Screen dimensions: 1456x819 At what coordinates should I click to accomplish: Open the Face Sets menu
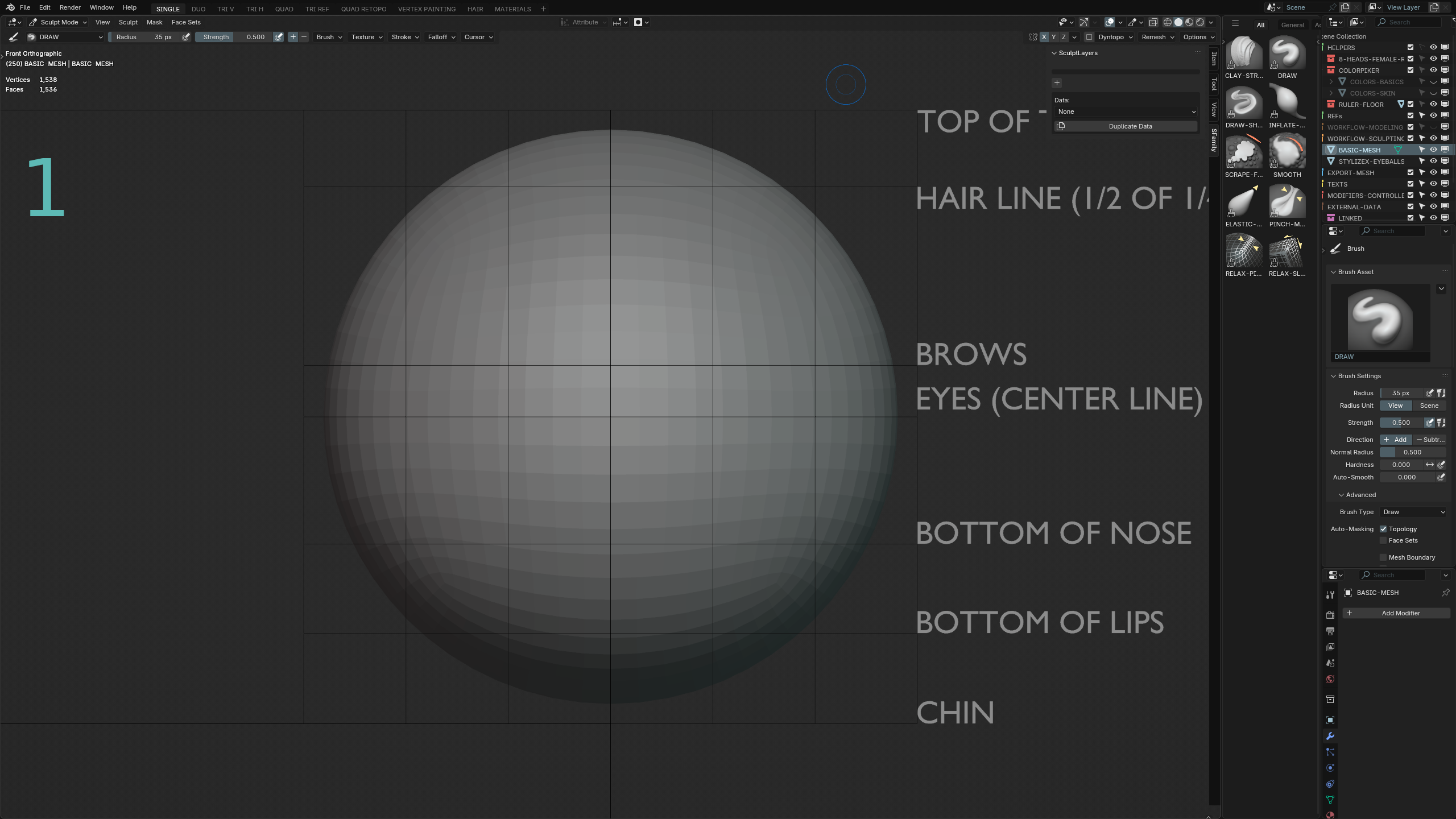point(186,22)
